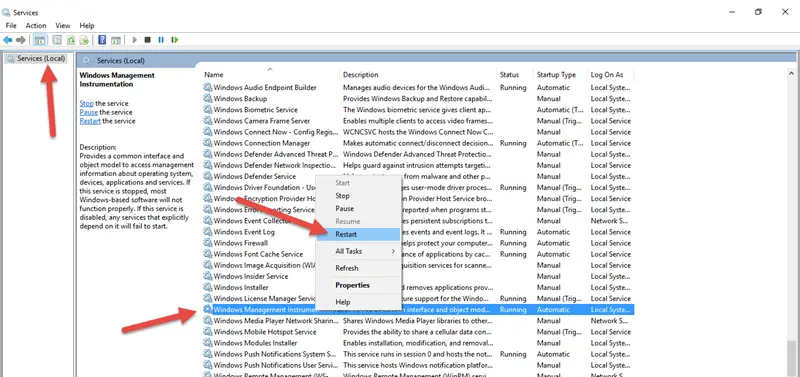The height and width of the screenshot is (377, 800).
Task: Refresh the list using the toolbar Refresh icon
Action: pyautogui.click(x=71, y=40)
